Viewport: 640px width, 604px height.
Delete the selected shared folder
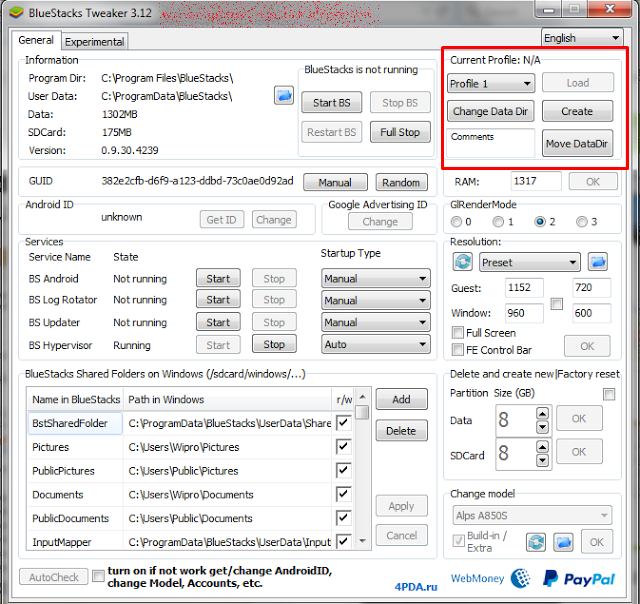[x=401, y=431]
